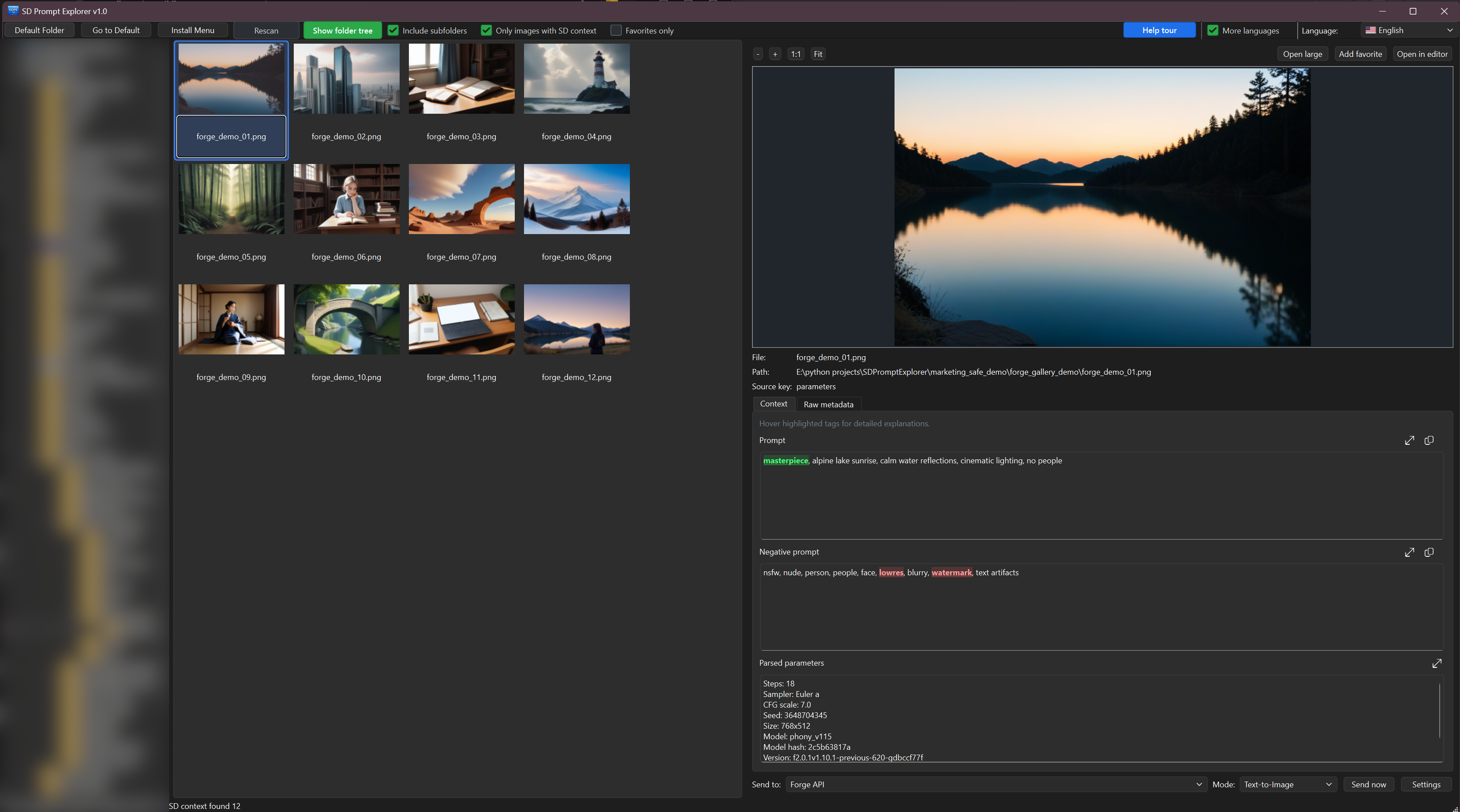
Task: Copy the Prompt text to clipboard
Action: [1429, 440]
